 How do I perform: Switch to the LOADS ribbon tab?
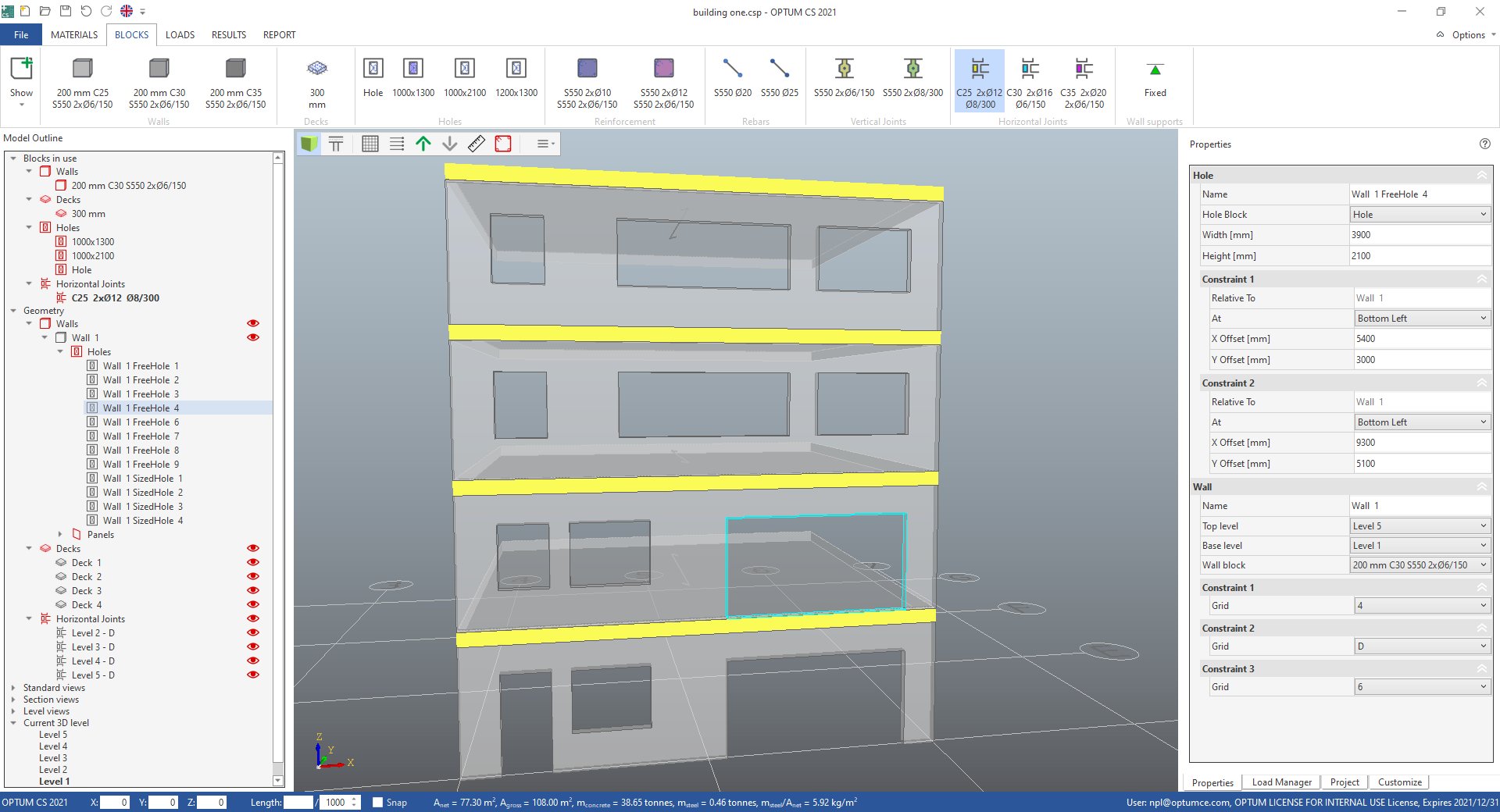(x=180, y=35)
